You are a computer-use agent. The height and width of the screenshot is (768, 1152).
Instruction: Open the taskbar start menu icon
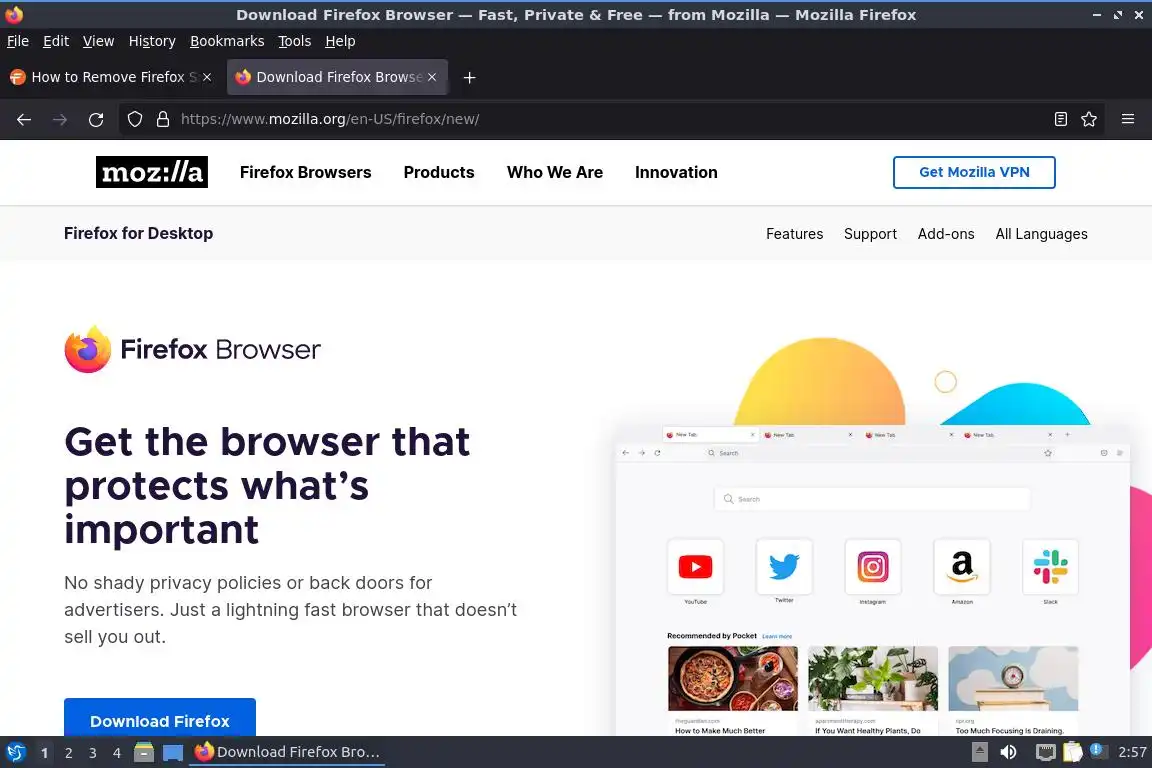click(15, 752)
